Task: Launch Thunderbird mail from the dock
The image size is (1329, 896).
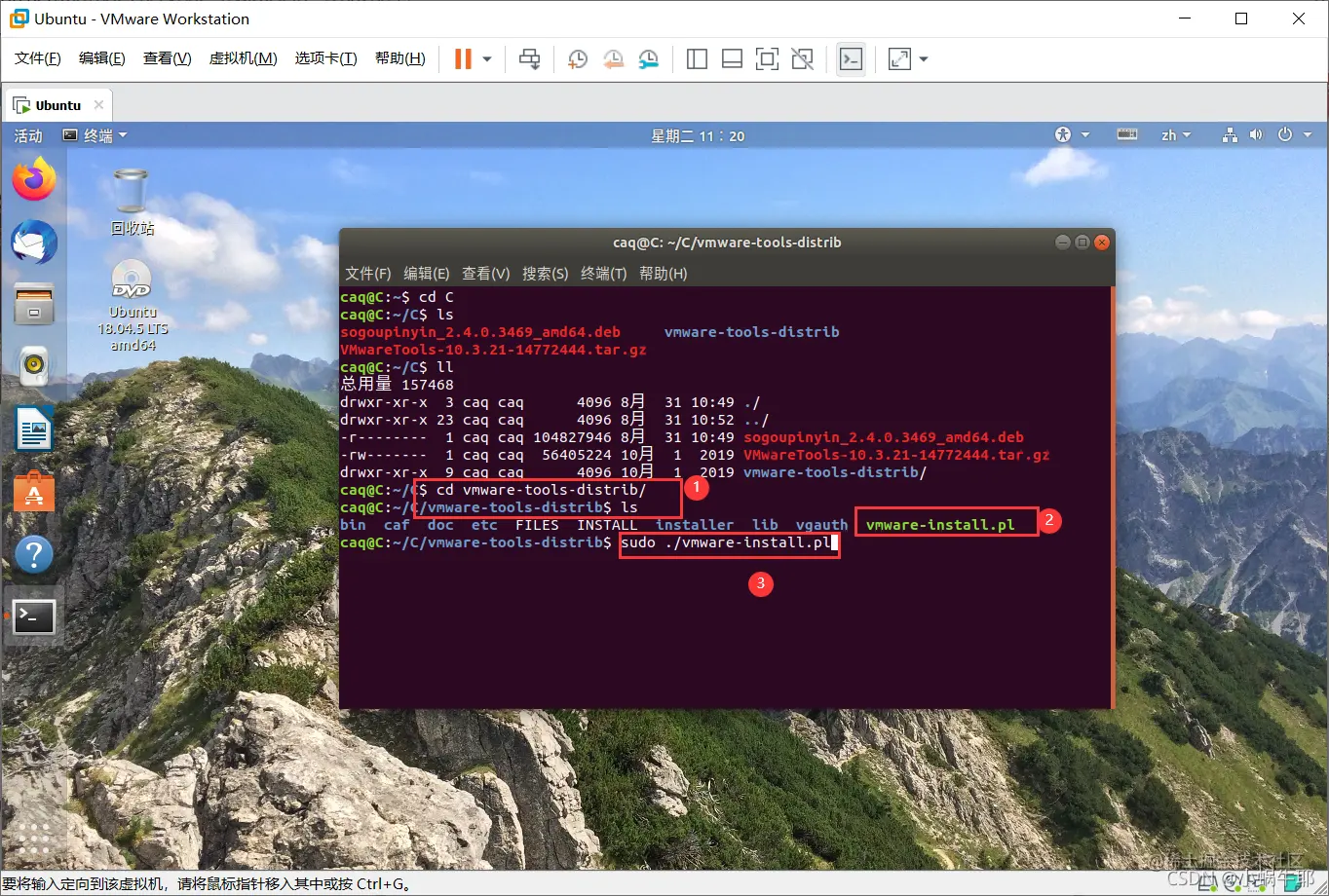Action: click(x=34, y=243)
